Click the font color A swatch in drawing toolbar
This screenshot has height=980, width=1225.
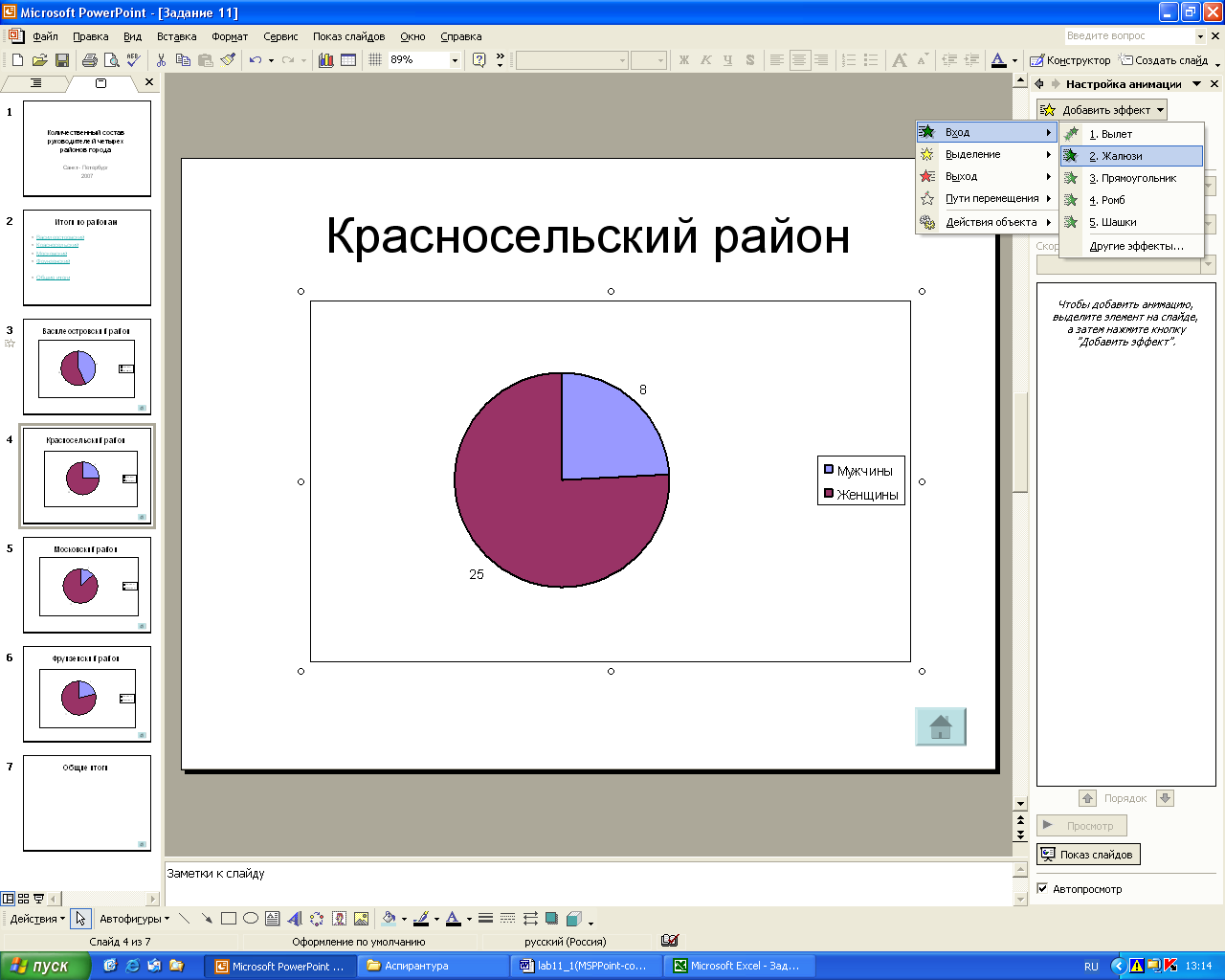coord(454,919)
